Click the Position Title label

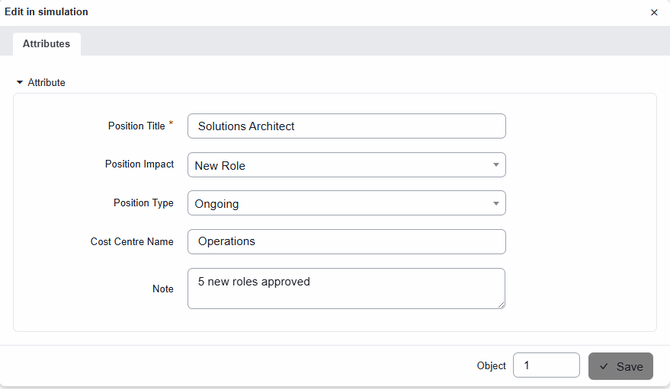click(136, 126)
